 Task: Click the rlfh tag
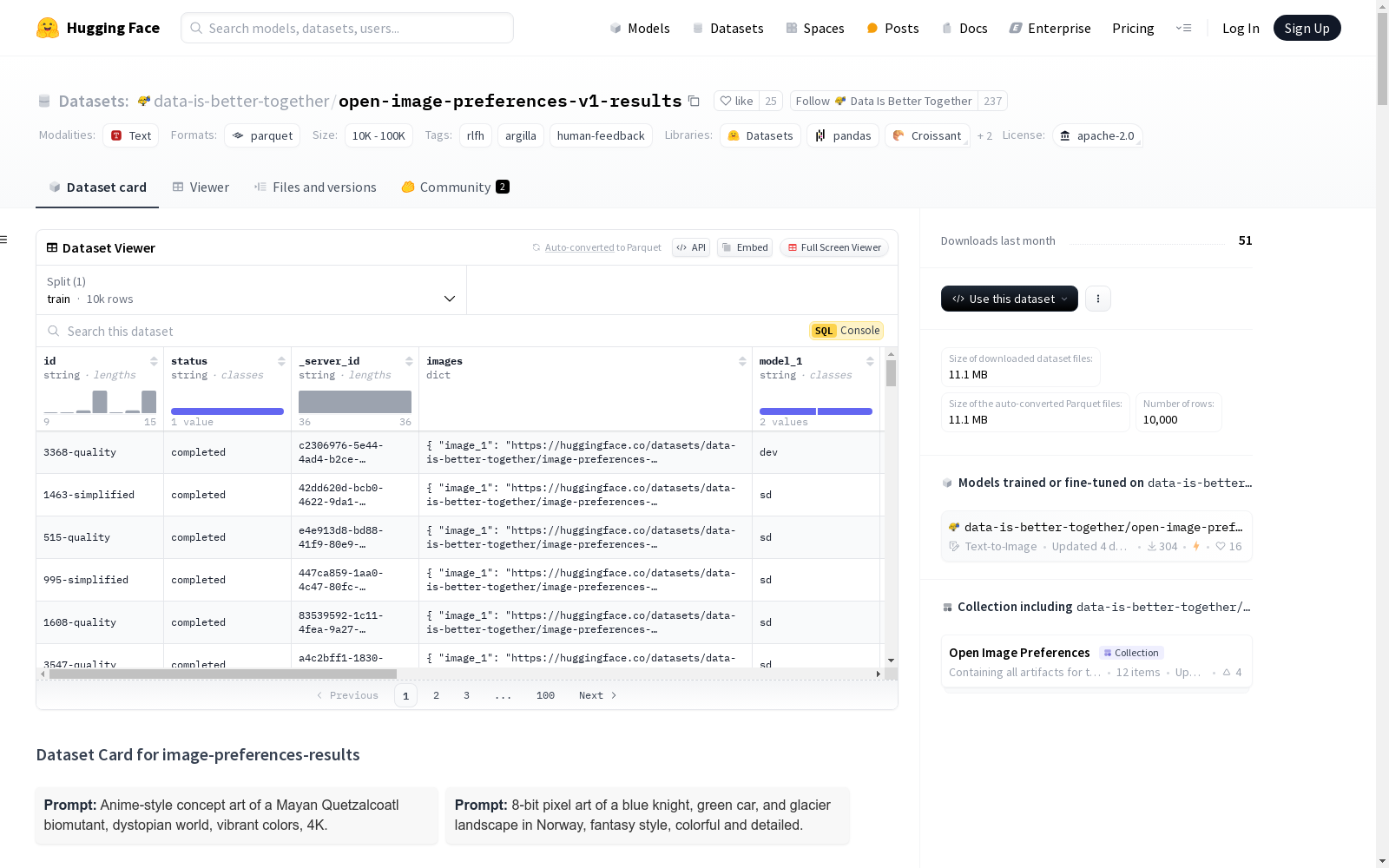click(476, 135)
